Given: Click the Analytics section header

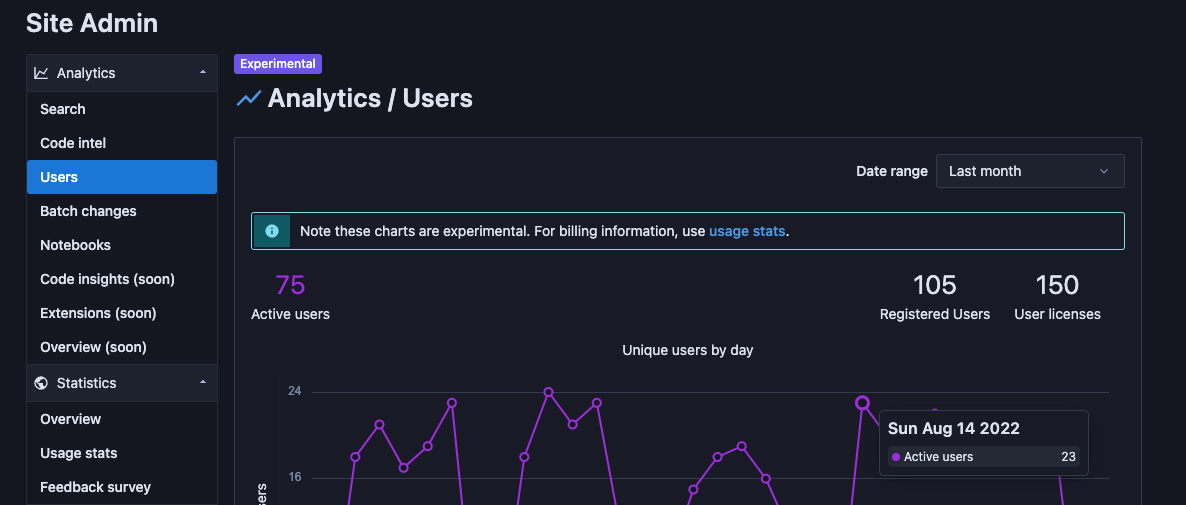Looking at the screenshot, I should coord(122,73).
